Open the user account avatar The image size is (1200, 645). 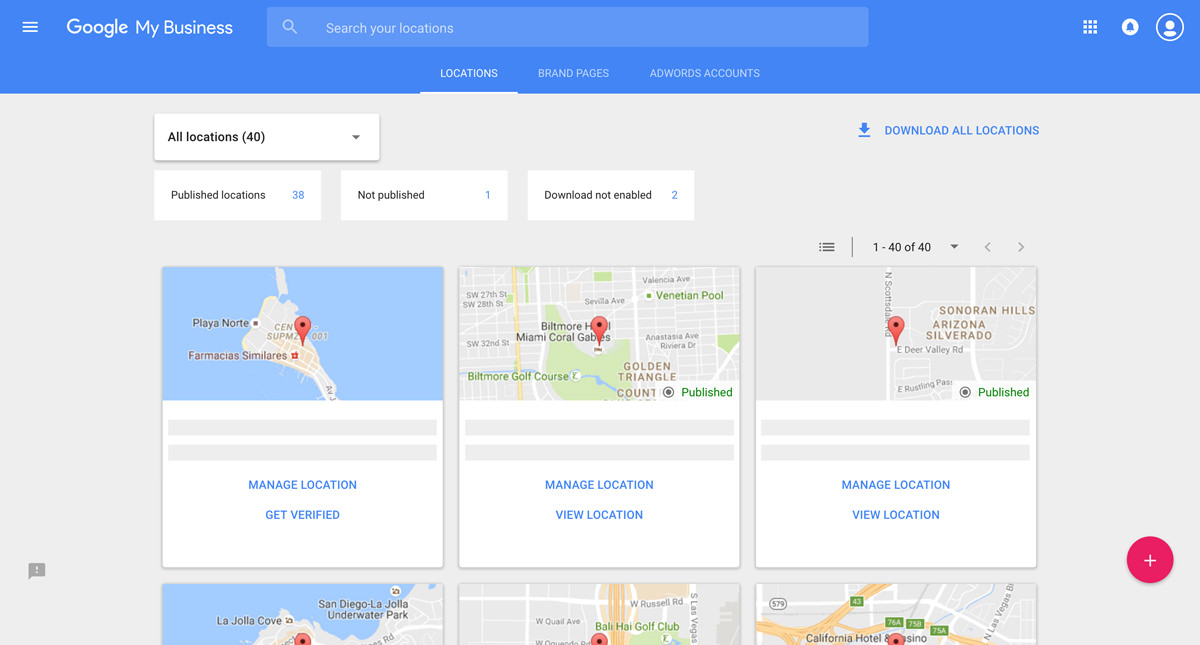pos(1169,27)
